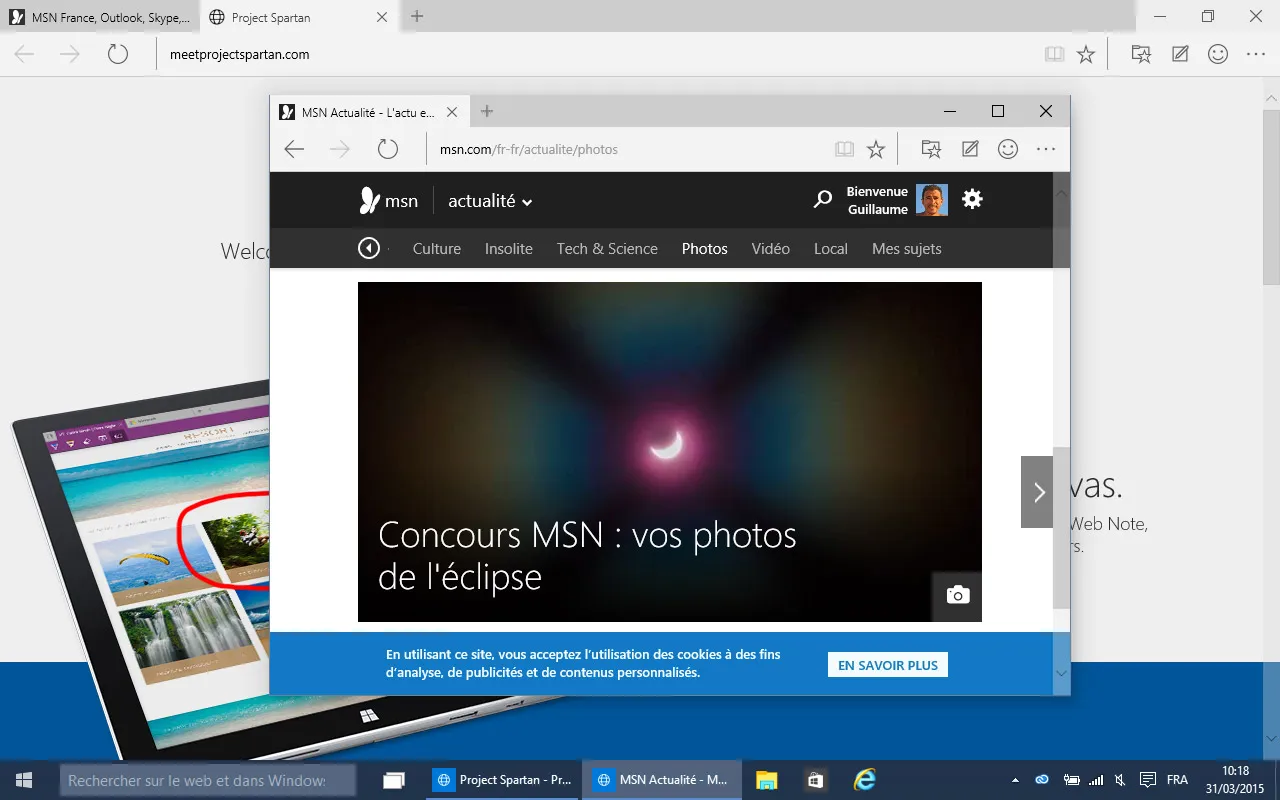Open the Mes sujets section
This screenshot has height=800, width=1280.
coord(907,249)
